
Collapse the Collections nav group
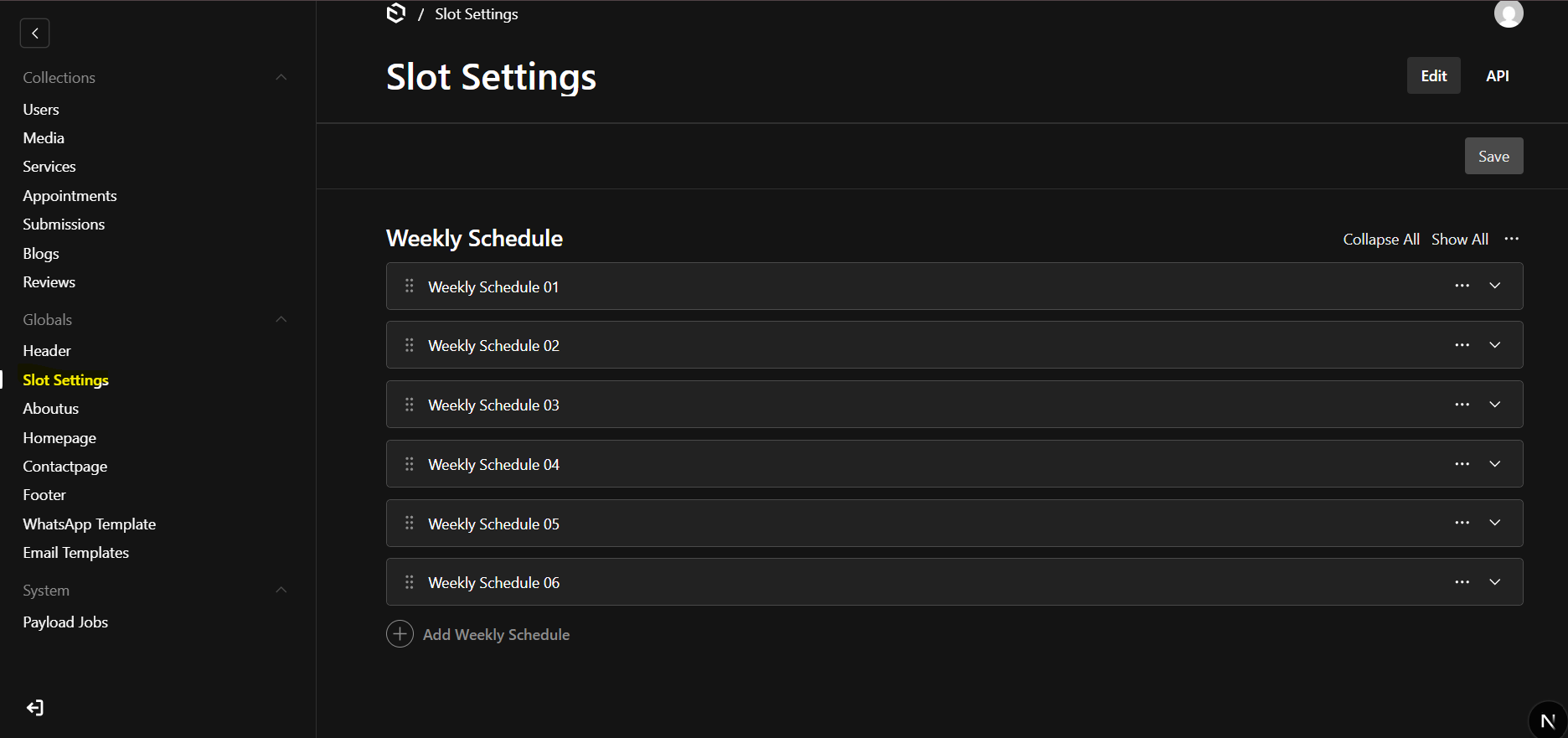[281, 77]
